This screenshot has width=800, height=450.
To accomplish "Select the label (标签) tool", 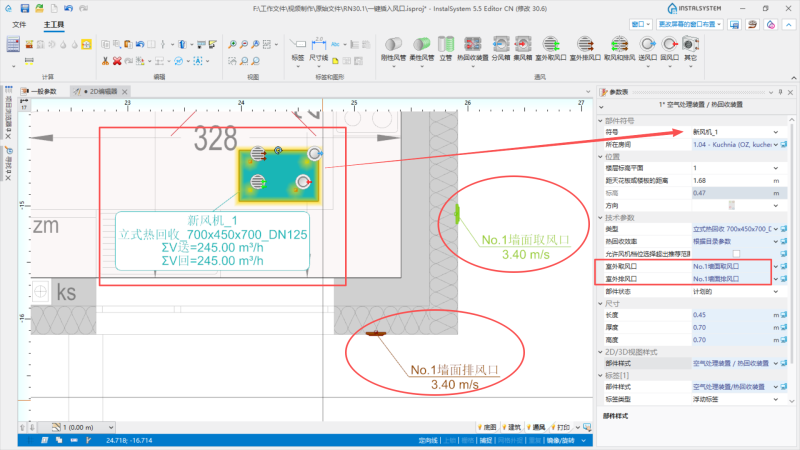I will [298, 49].
